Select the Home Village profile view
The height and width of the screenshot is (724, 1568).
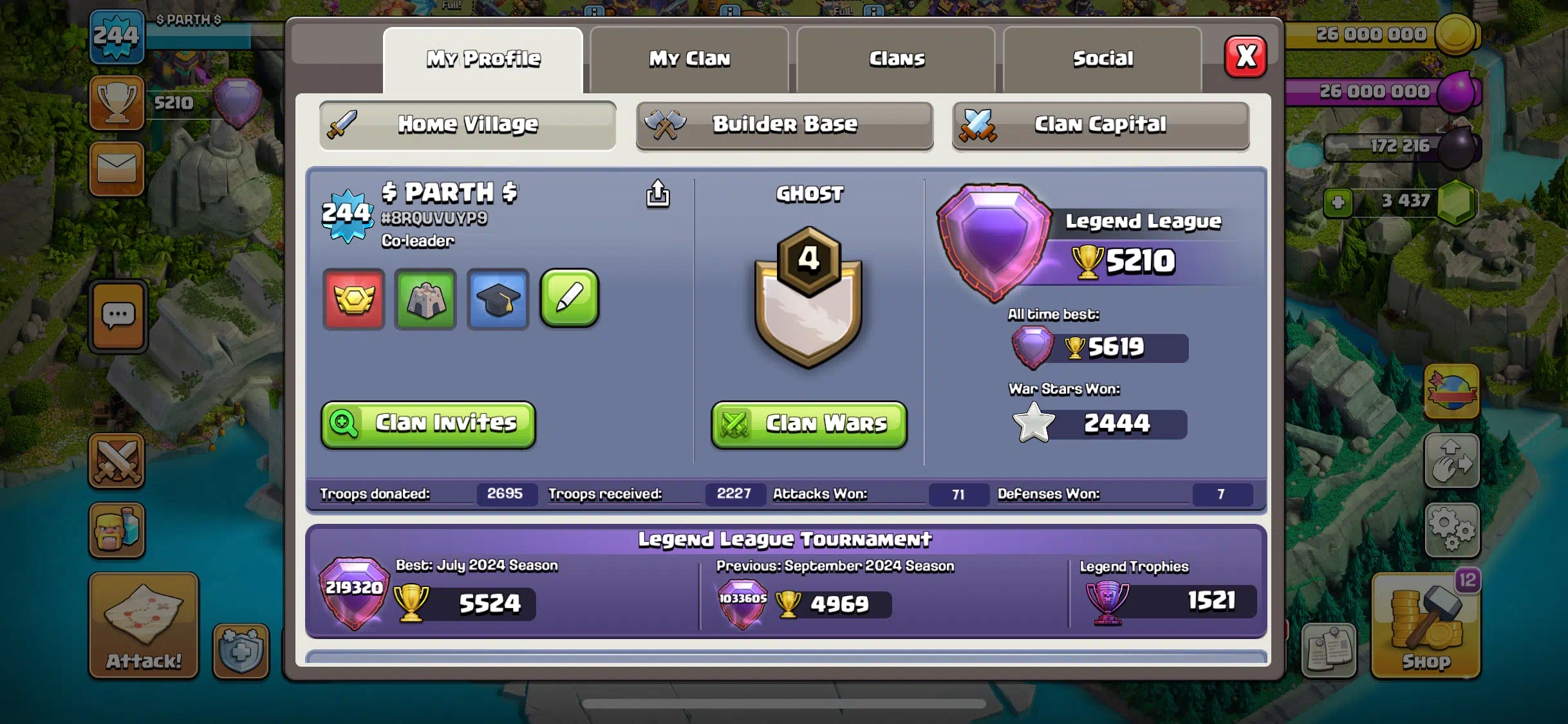pyautogui.click(x=467, y=125)
